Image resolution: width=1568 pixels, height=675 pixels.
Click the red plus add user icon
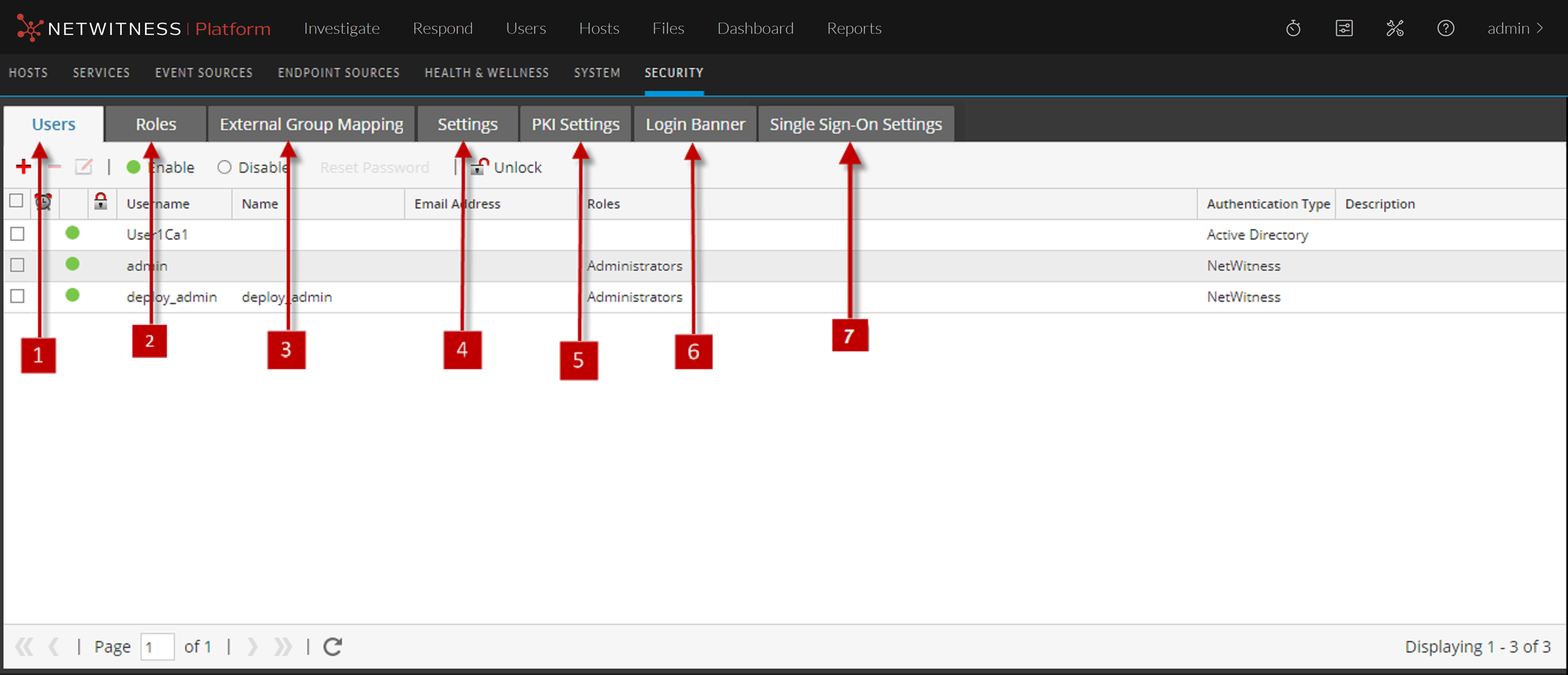click(x=23, y=166)
